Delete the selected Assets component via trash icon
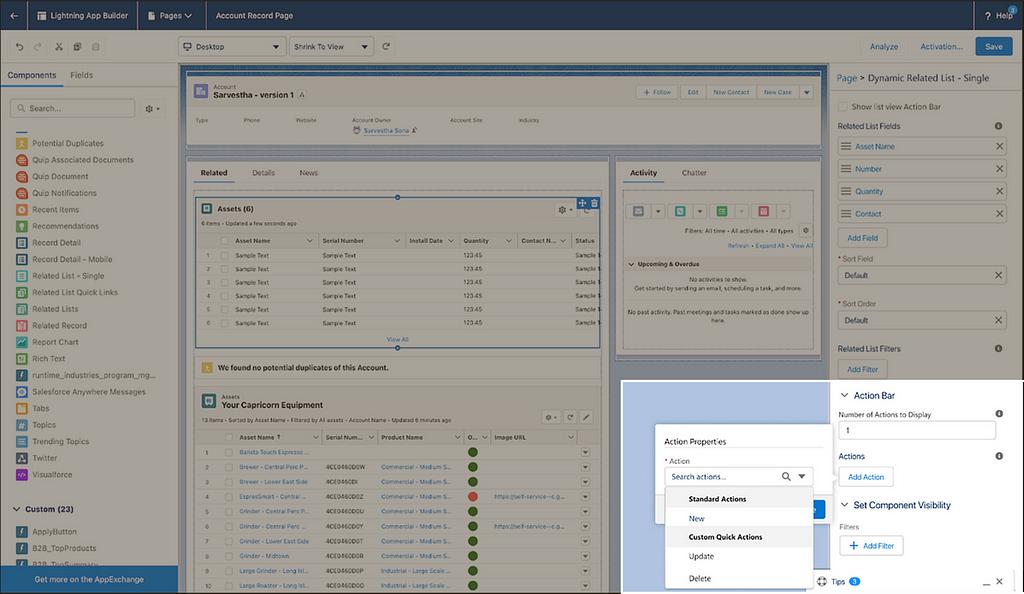1024x594 pixels. [594, 203]
